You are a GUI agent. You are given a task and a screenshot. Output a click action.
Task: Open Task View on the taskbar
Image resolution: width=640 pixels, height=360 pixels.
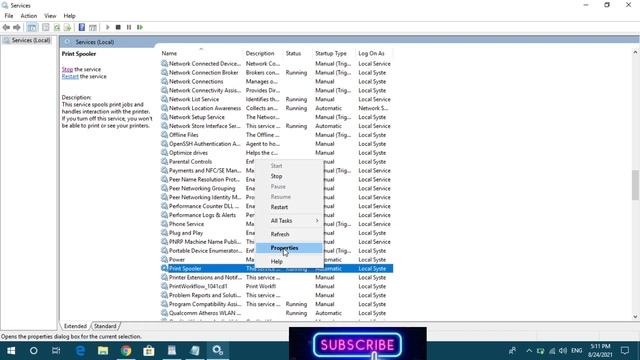click(56, 351)
